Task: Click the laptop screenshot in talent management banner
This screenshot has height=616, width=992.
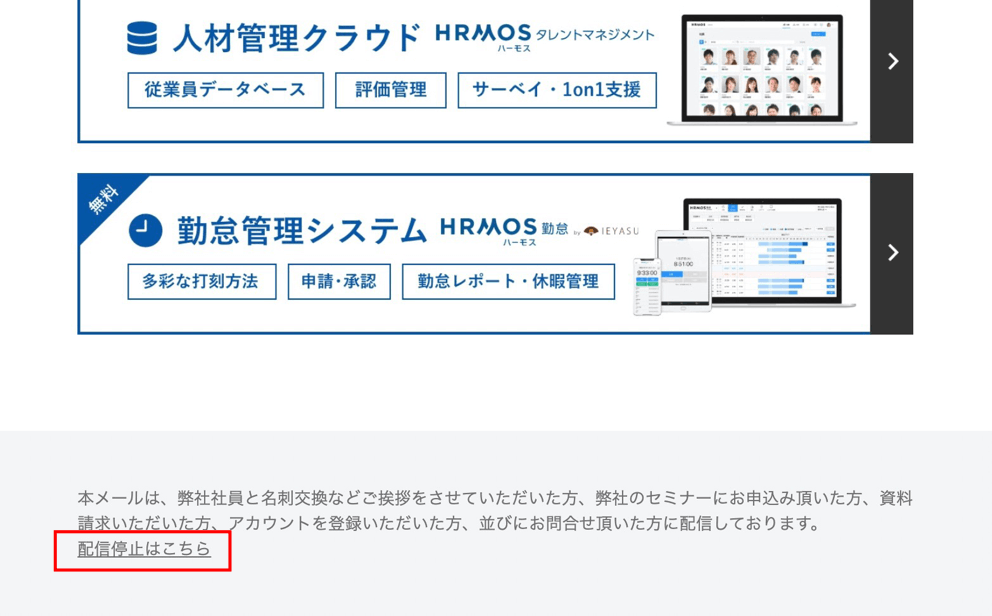Action: click(x=762, y=68)
